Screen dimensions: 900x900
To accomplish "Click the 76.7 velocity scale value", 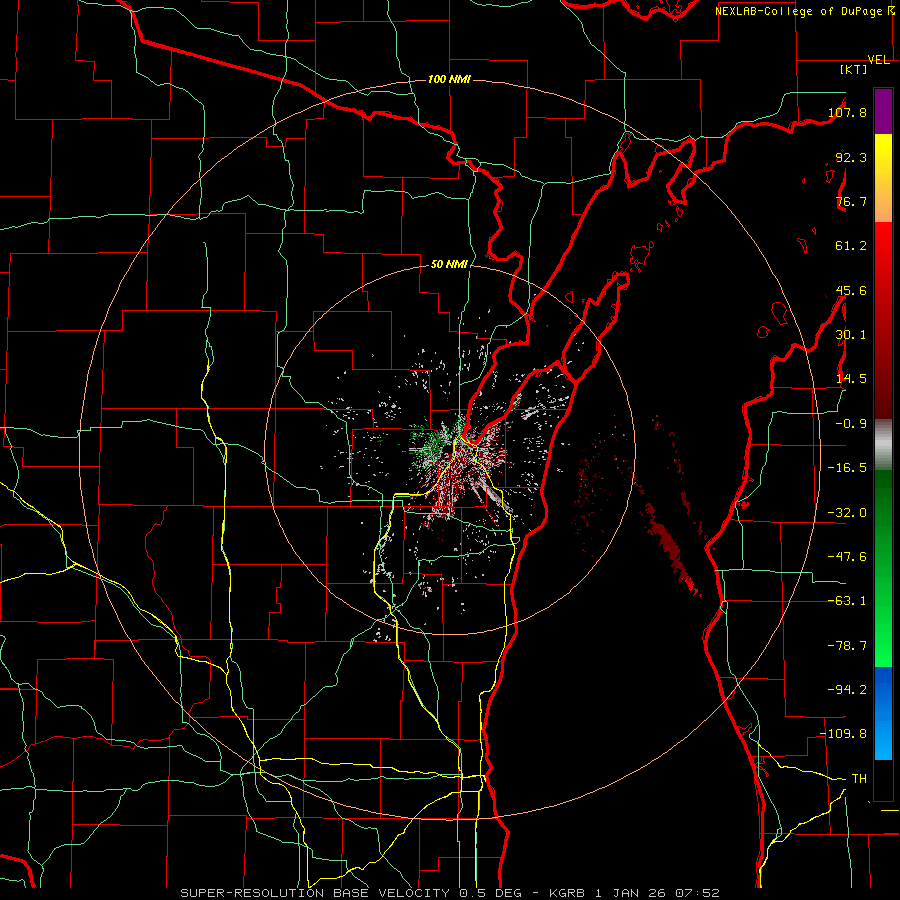I will [851, 201].
